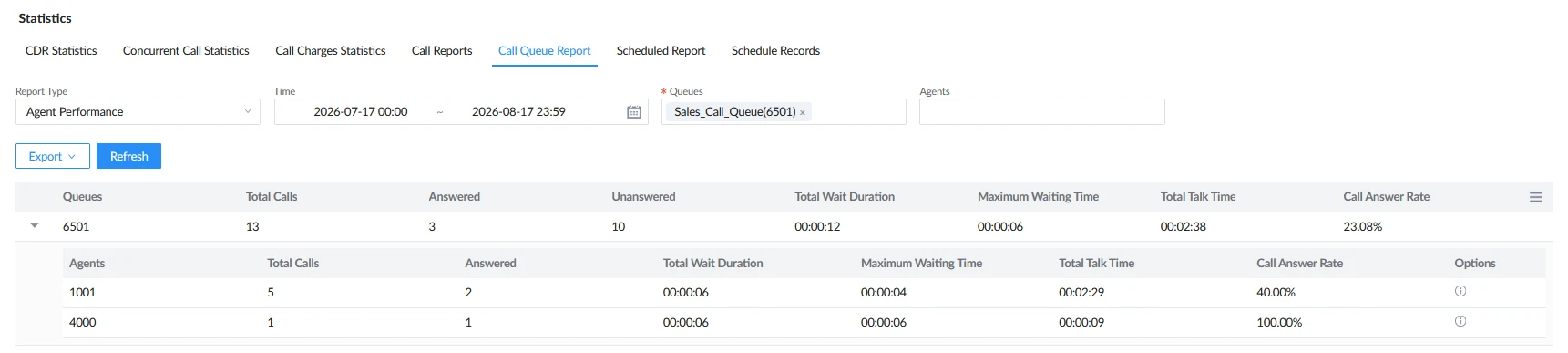1568x353 pixels.
Task: Select the Call Queue Report tab
Action: (x=545, y=51)
